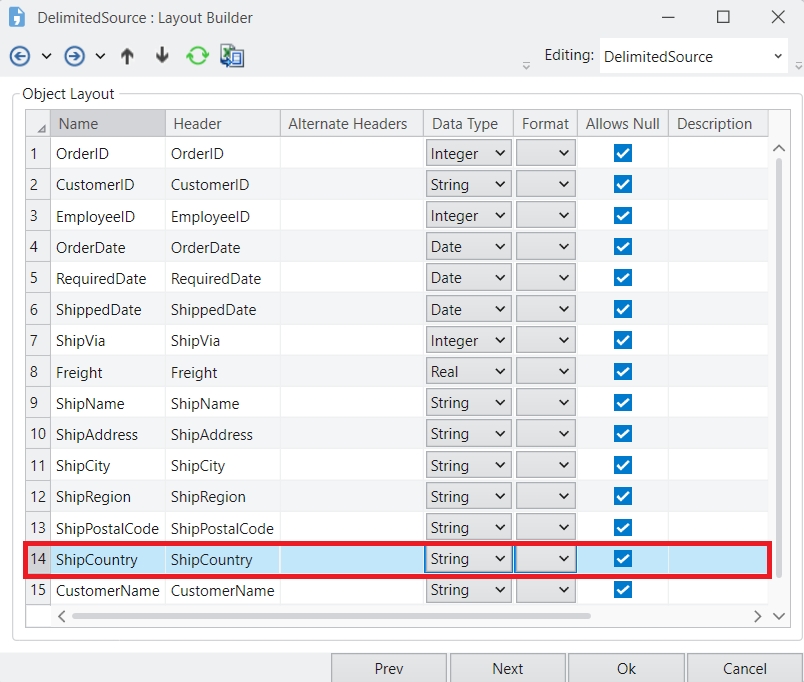
Task: Click the forward navigation arrow icon
Action: (x=74, y=56)
